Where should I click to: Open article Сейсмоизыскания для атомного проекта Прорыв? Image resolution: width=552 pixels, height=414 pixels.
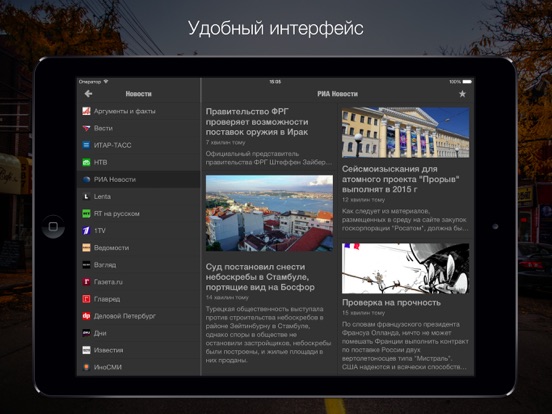tap(401, 179)
